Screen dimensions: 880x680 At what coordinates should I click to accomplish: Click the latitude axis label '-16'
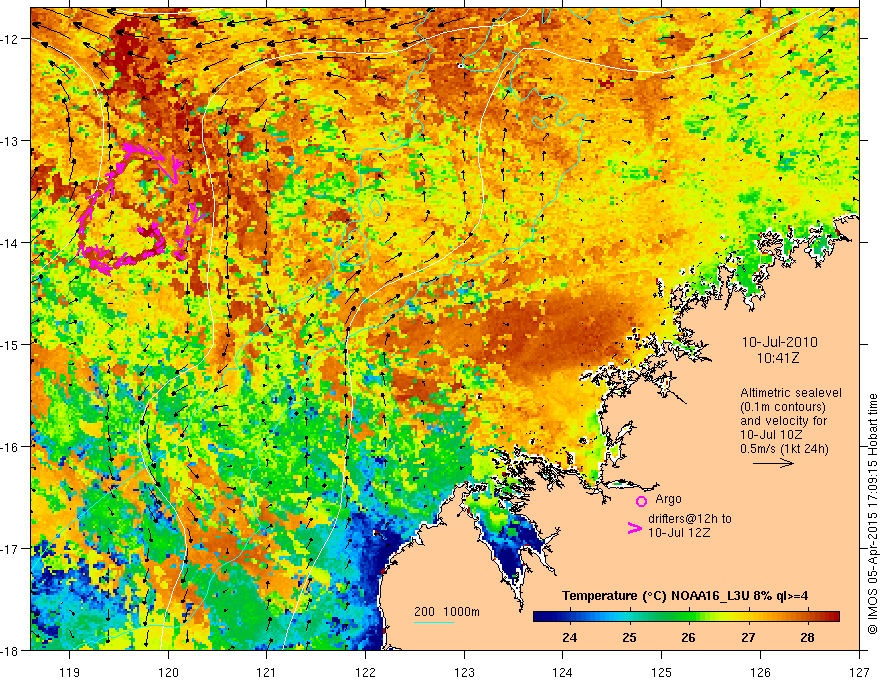pos(11,447)
